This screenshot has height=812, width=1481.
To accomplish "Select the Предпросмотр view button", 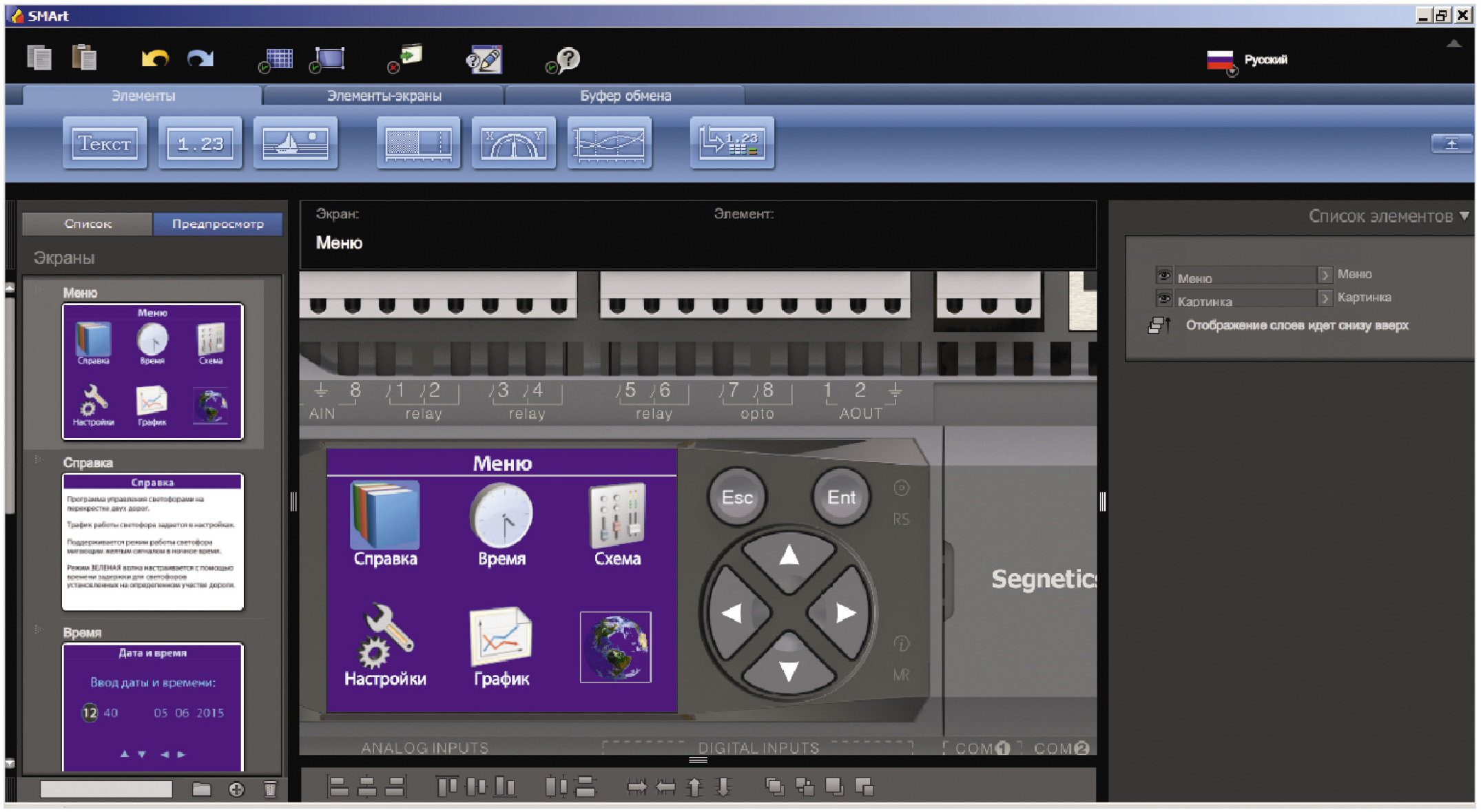I will pyautogui.click(x=218, y=224).
